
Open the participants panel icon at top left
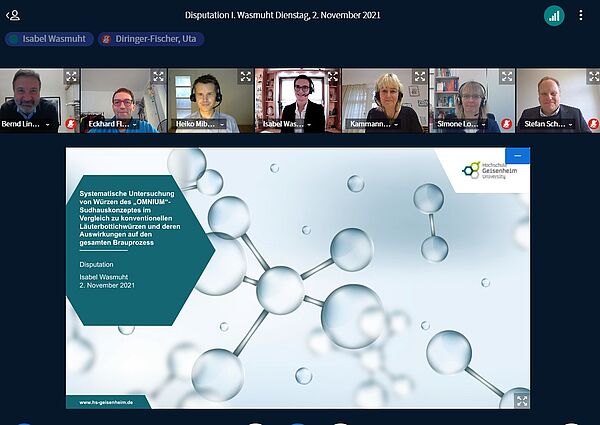(13, 15)
